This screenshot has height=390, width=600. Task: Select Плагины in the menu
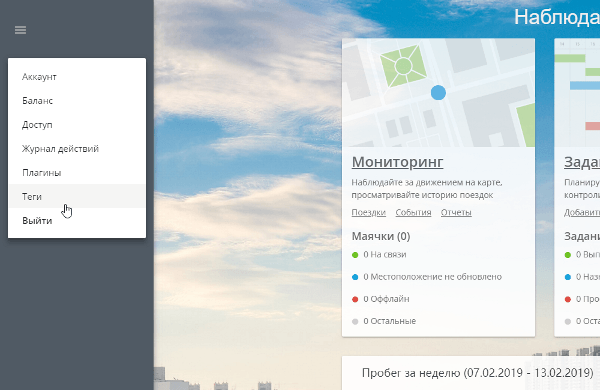coord(77,173)
